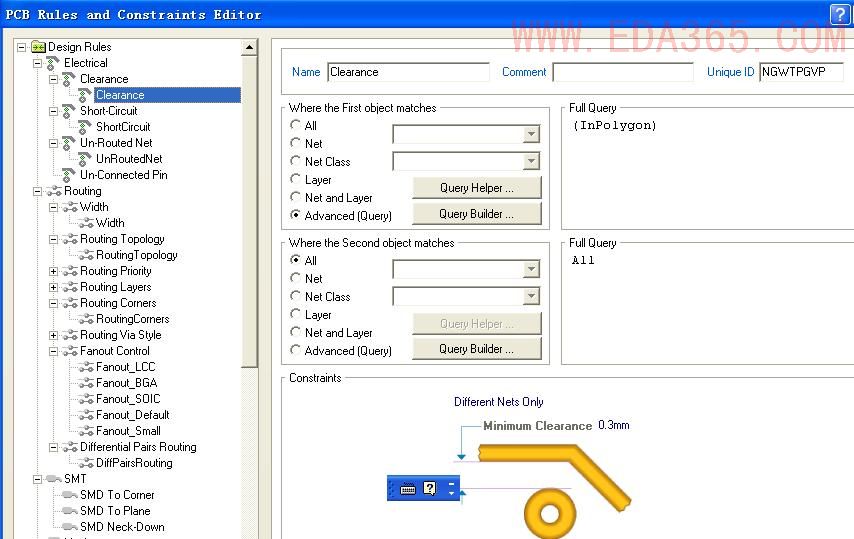This screenshot has height=539, width=854.
Task: Open Query Builder for first object
Action: pyautogui.click(x=477, y=214)
